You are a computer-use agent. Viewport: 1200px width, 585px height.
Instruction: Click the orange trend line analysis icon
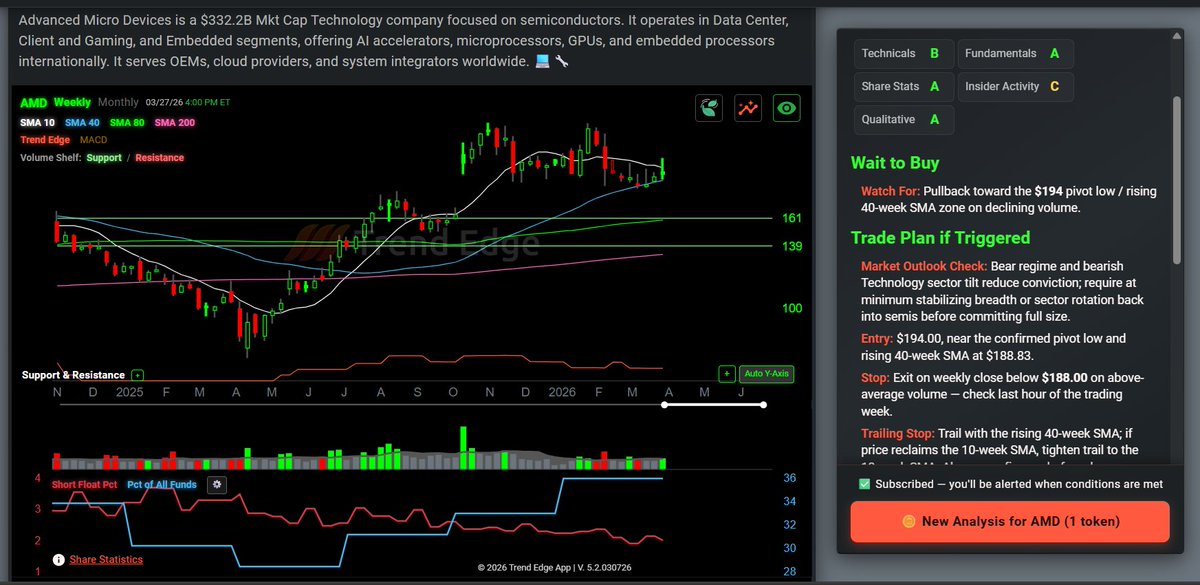coord(748,109)
